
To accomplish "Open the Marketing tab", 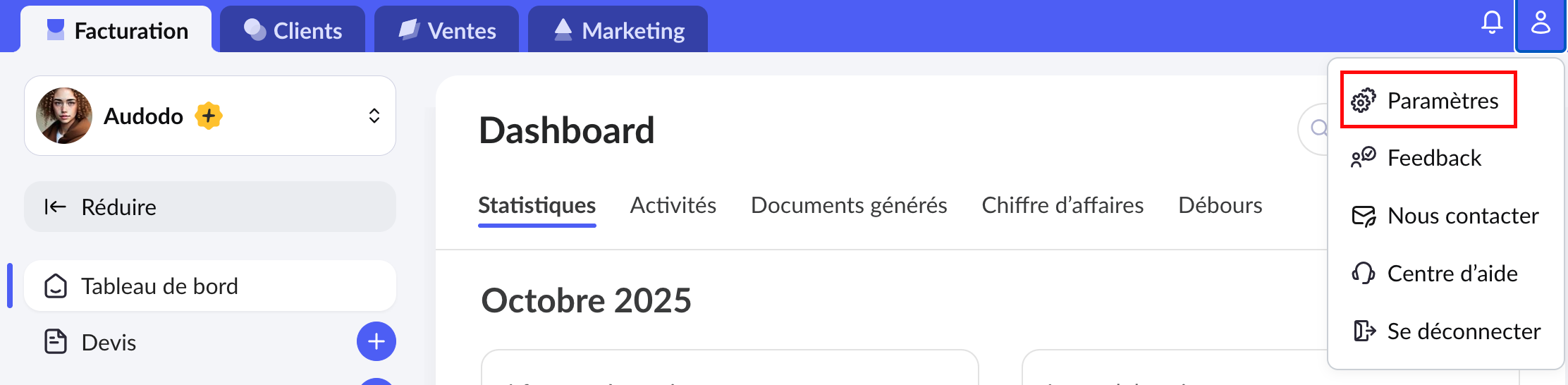I will (x=618, y=30).
